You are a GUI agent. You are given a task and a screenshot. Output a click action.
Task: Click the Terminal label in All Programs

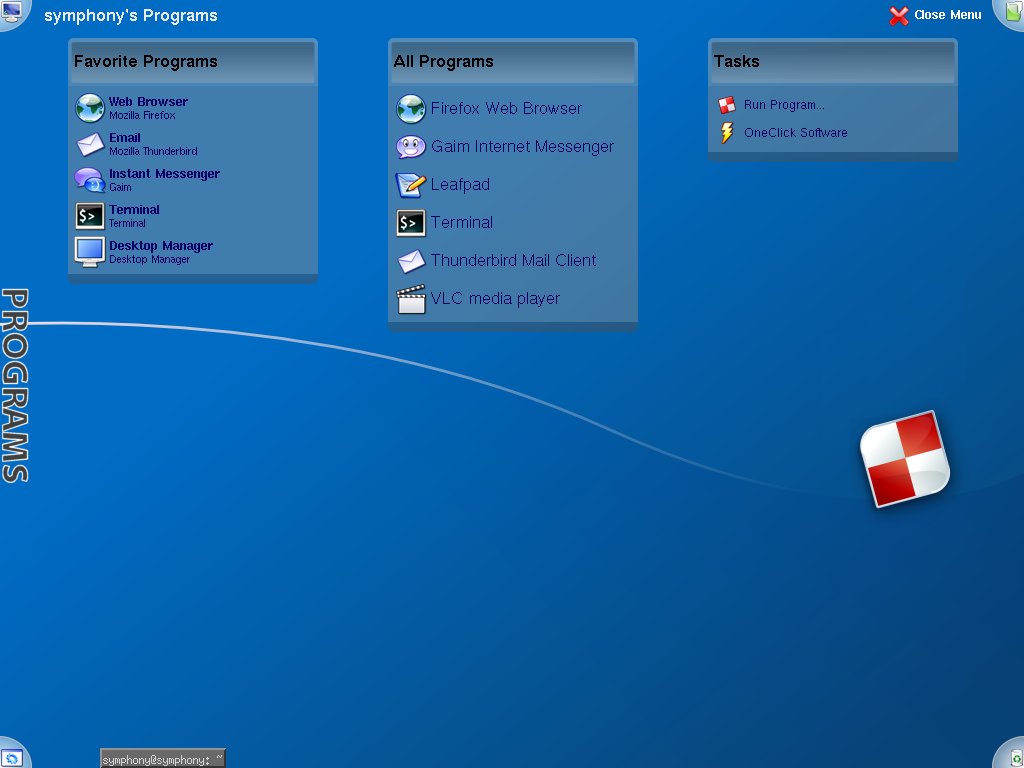(x=462, y=223)
